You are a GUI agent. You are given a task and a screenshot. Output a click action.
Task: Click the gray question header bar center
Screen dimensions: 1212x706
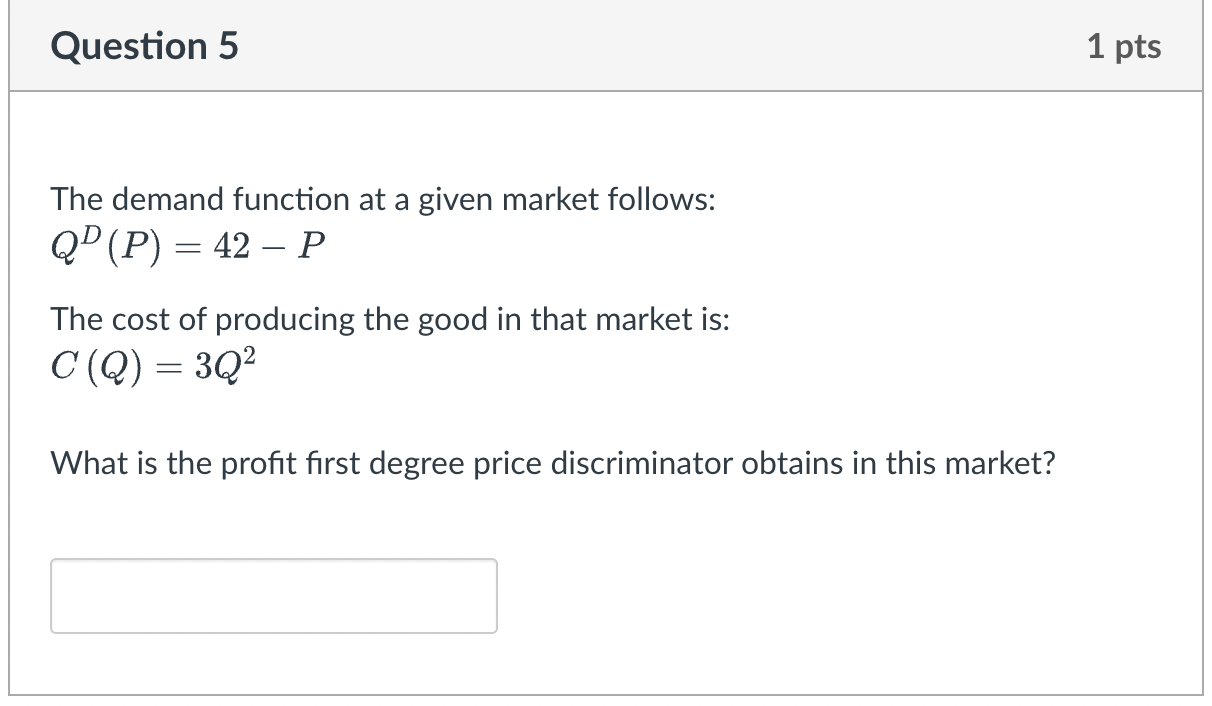click(x=606, y=47)
